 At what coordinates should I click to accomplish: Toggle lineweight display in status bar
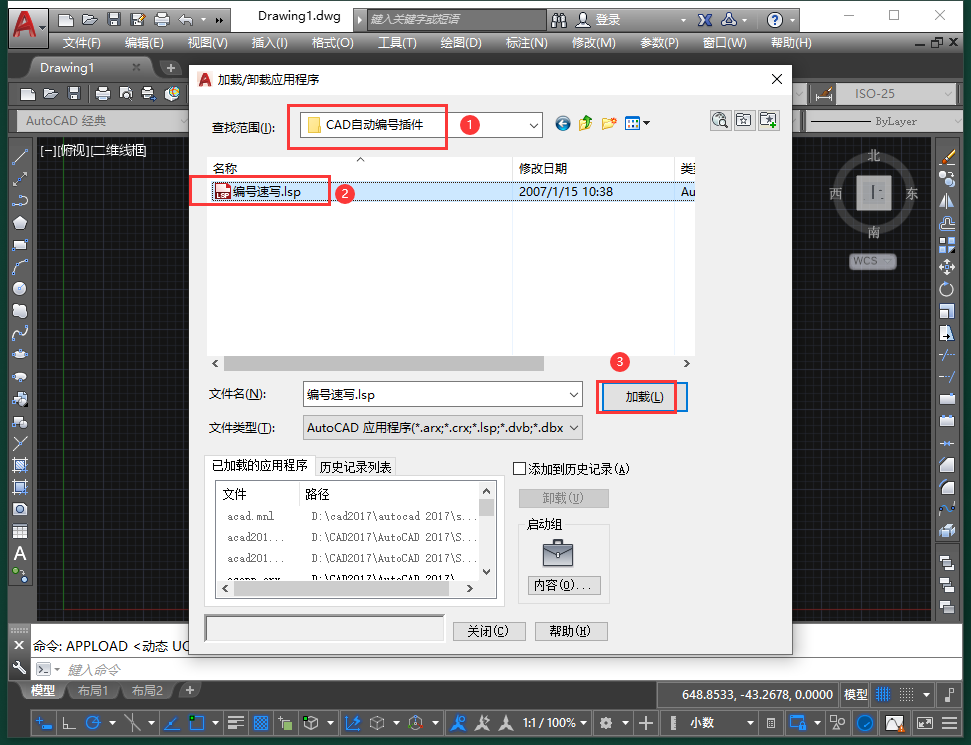click(x=236, y=723)
